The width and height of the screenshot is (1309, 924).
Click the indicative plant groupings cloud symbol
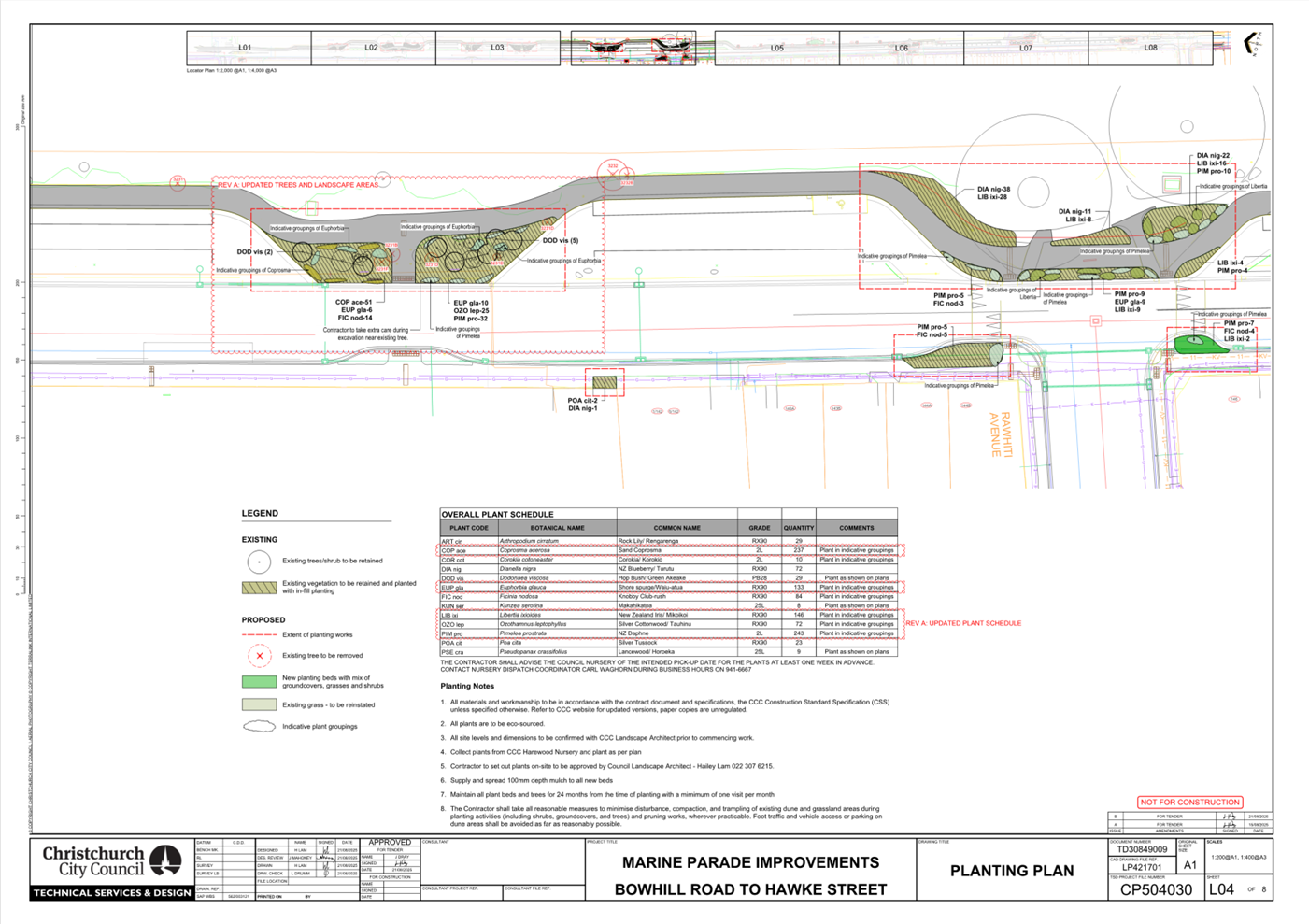coord(259,726)
